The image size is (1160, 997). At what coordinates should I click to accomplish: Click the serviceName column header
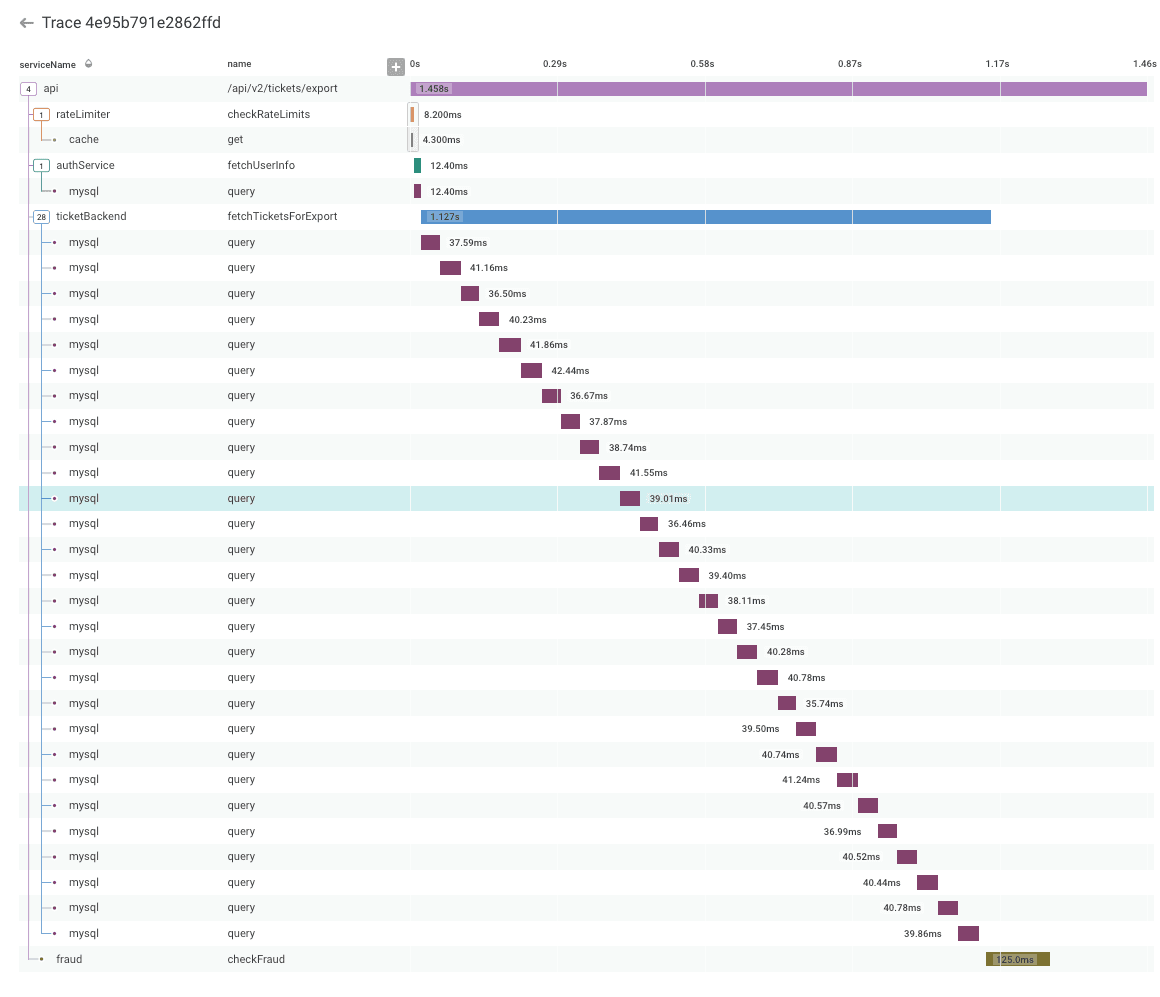[47, 64]
